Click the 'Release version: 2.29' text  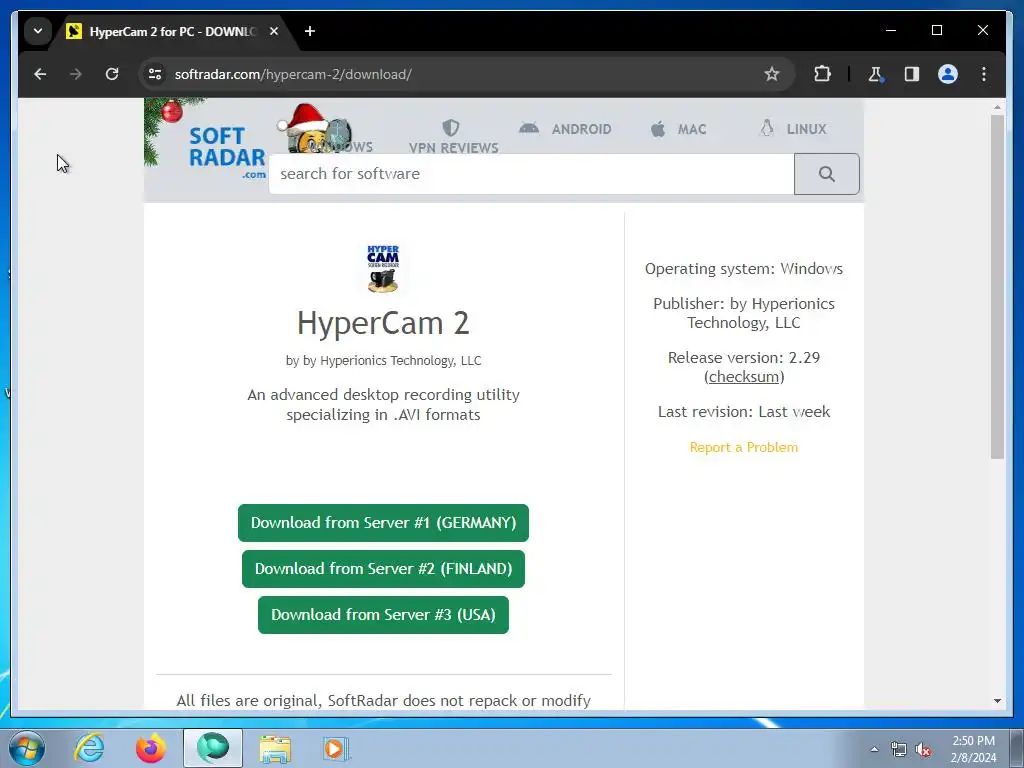744,358
